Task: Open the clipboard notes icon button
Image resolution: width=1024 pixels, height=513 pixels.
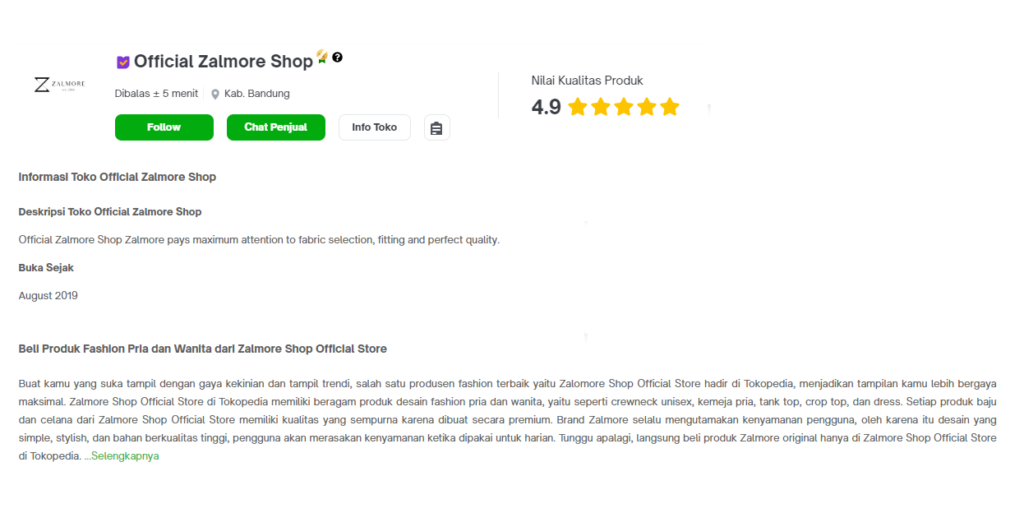Action: click(437, 128)
